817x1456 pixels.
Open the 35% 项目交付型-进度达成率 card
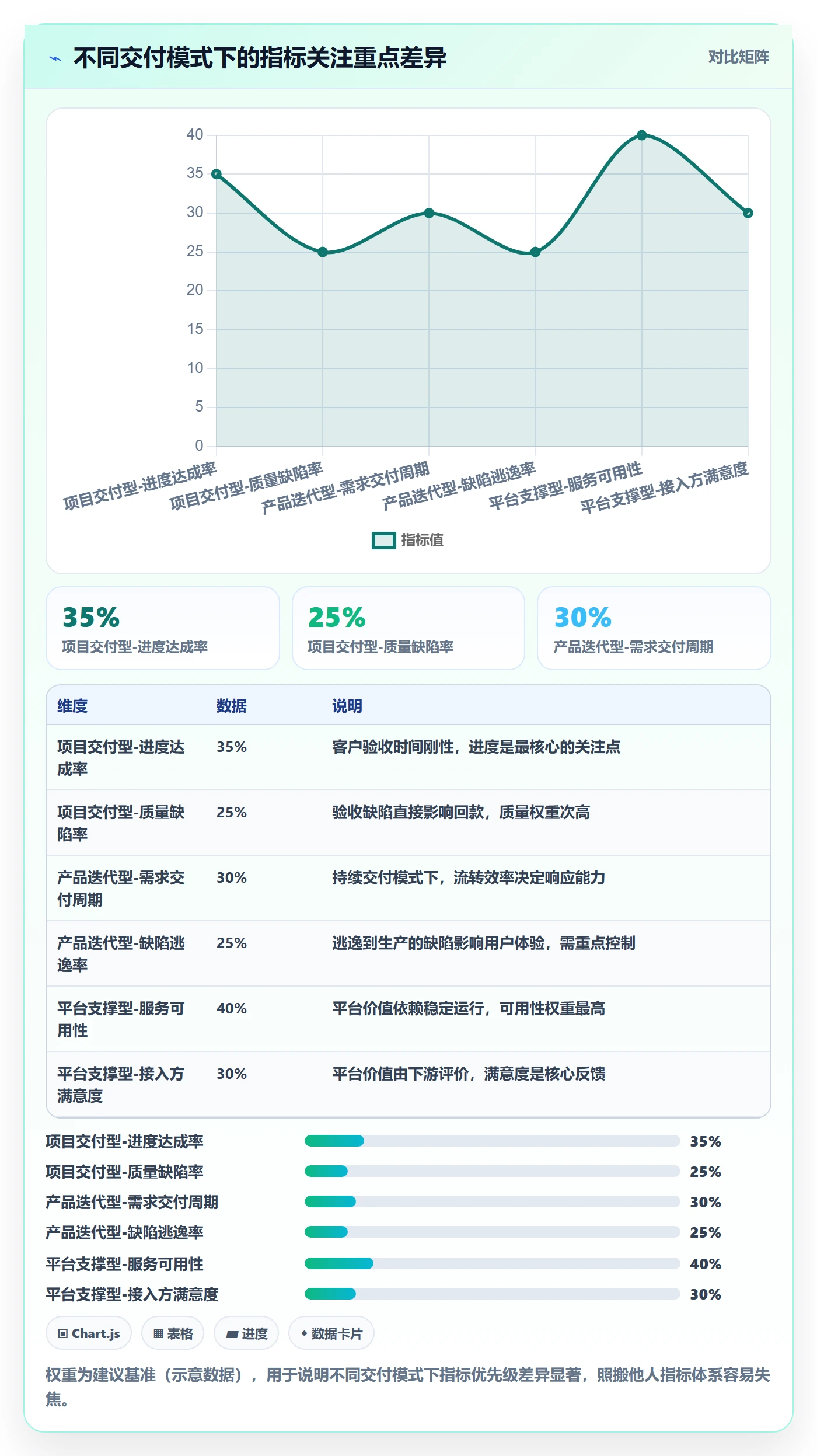[x=163, y=628]
